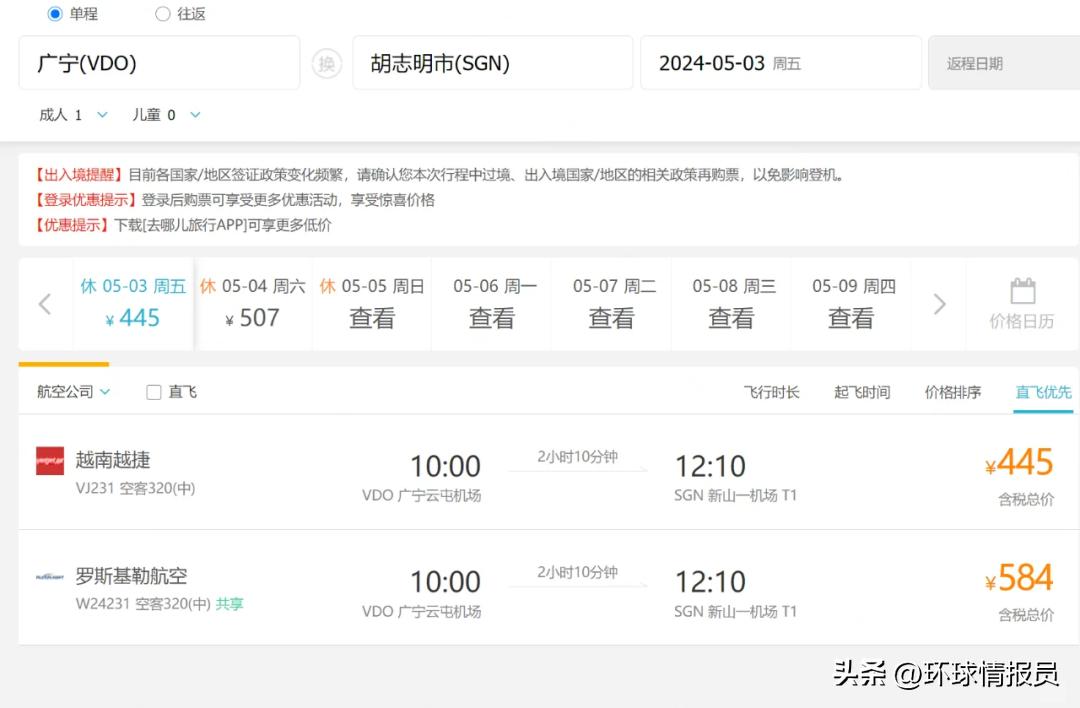Viewport: 1080px width, 708px height.
Task: Click the right arrow to see later dates
Action: tap(938, 304)
